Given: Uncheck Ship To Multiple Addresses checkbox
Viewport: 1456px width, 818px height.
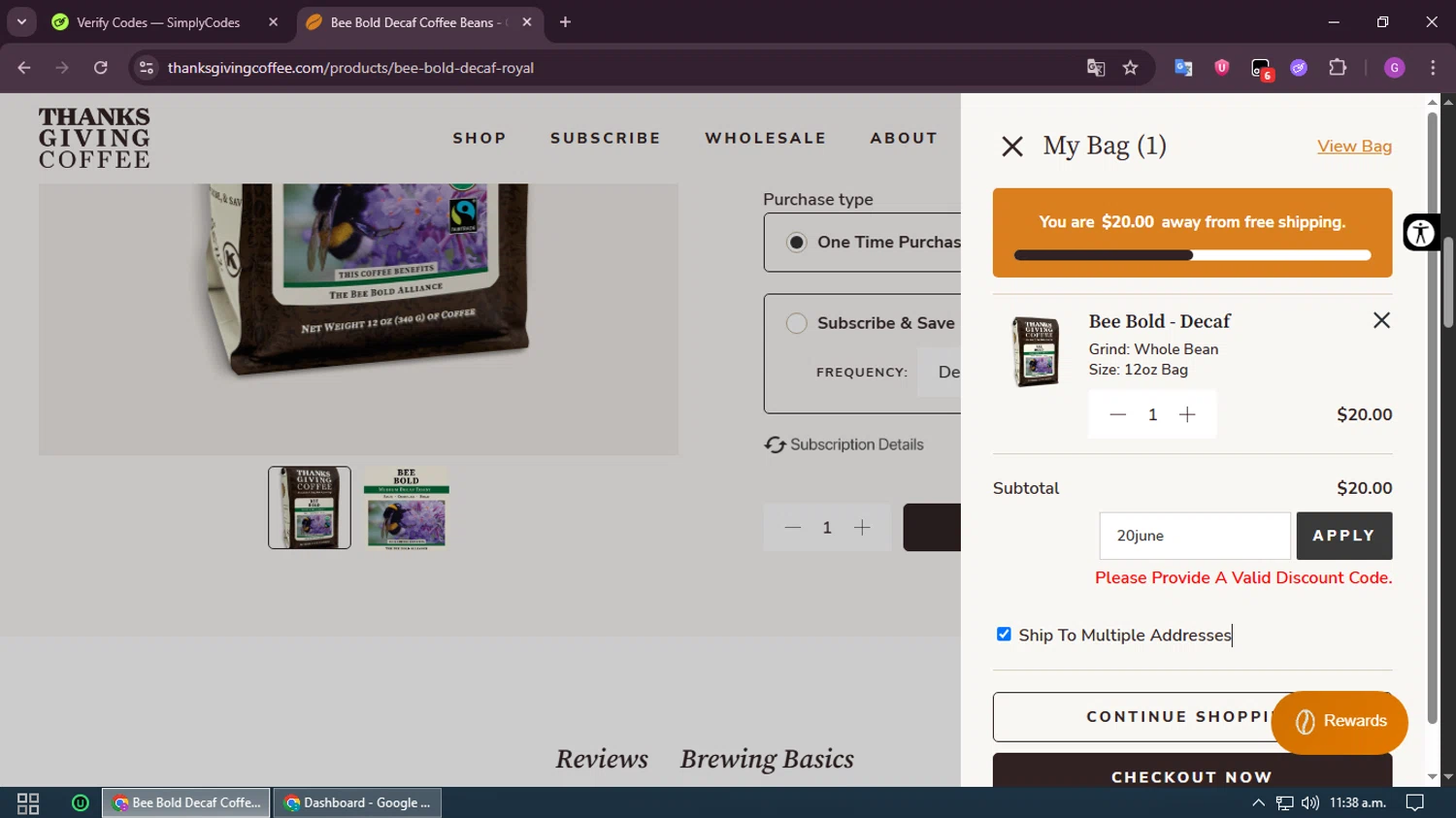Looking at the screenshot, I should click(1004, 635).
